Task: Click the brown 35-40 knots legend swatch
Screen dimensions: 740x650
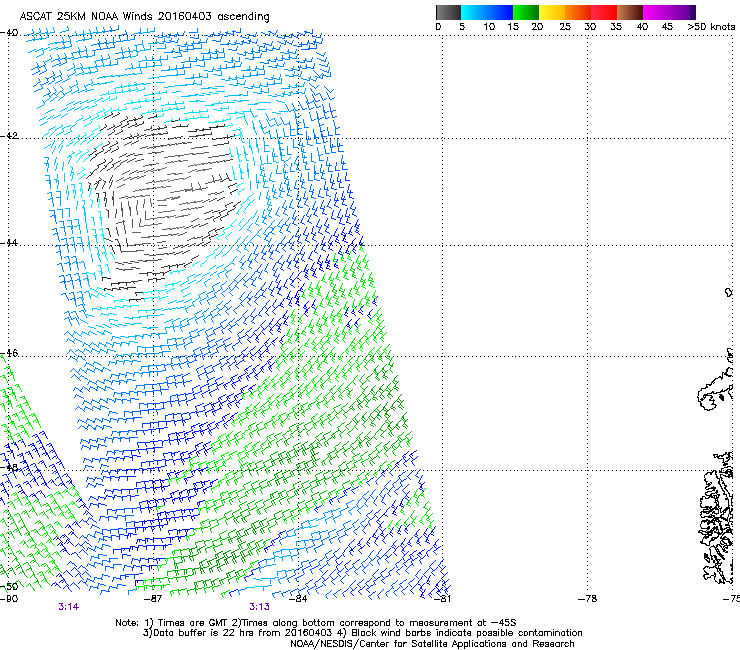Action: coord(630,12)
